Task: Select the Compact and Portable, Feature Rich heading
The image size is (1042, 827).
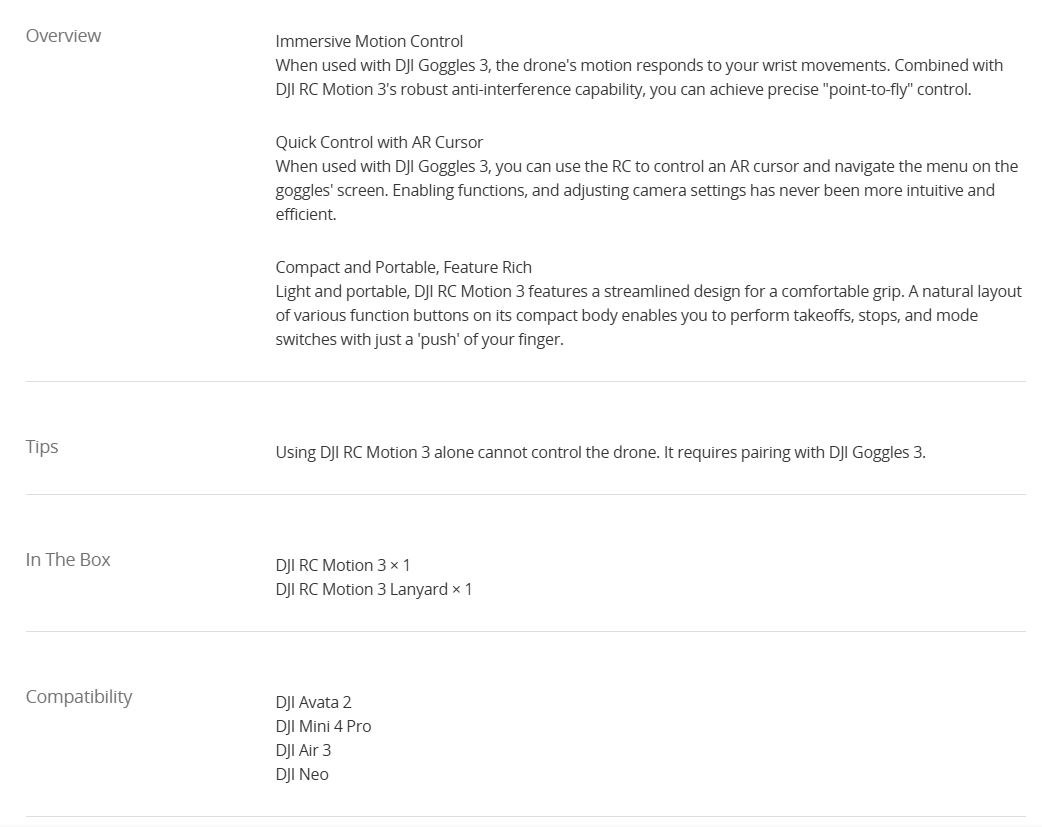Action: point(403,267)
